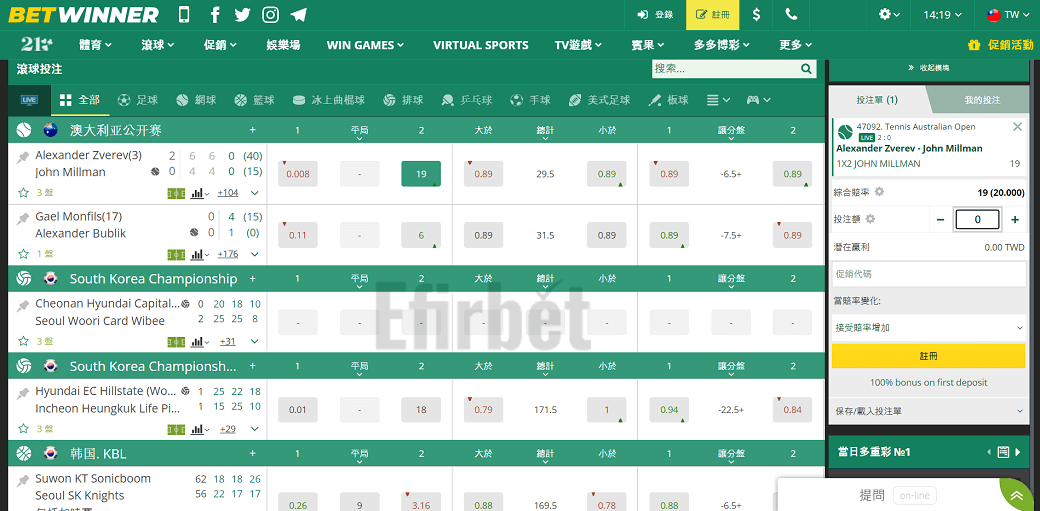
Task: Open the 多多博彩 menu
Action: (x=722, y=45)
